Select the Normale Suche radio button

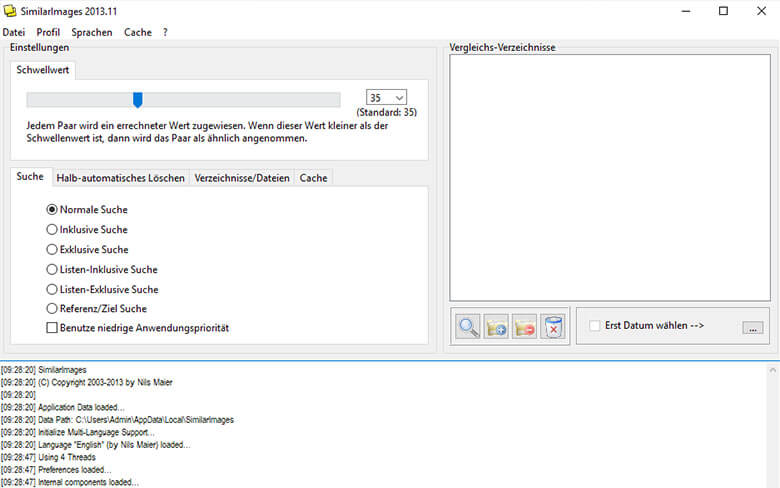tap(52, 210)
